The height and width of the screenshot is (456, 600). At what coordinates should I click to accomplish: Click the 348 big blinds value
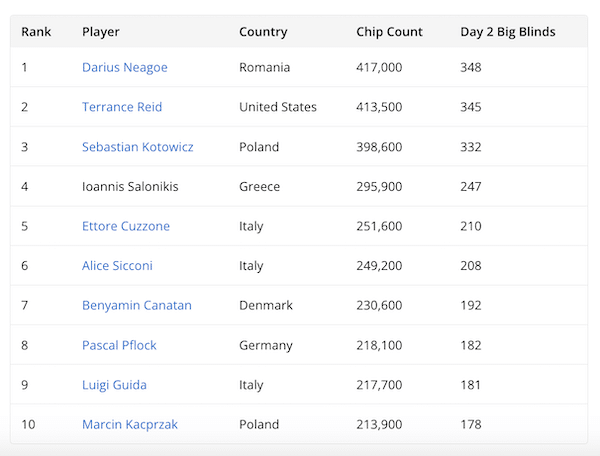tap(470, 68)
